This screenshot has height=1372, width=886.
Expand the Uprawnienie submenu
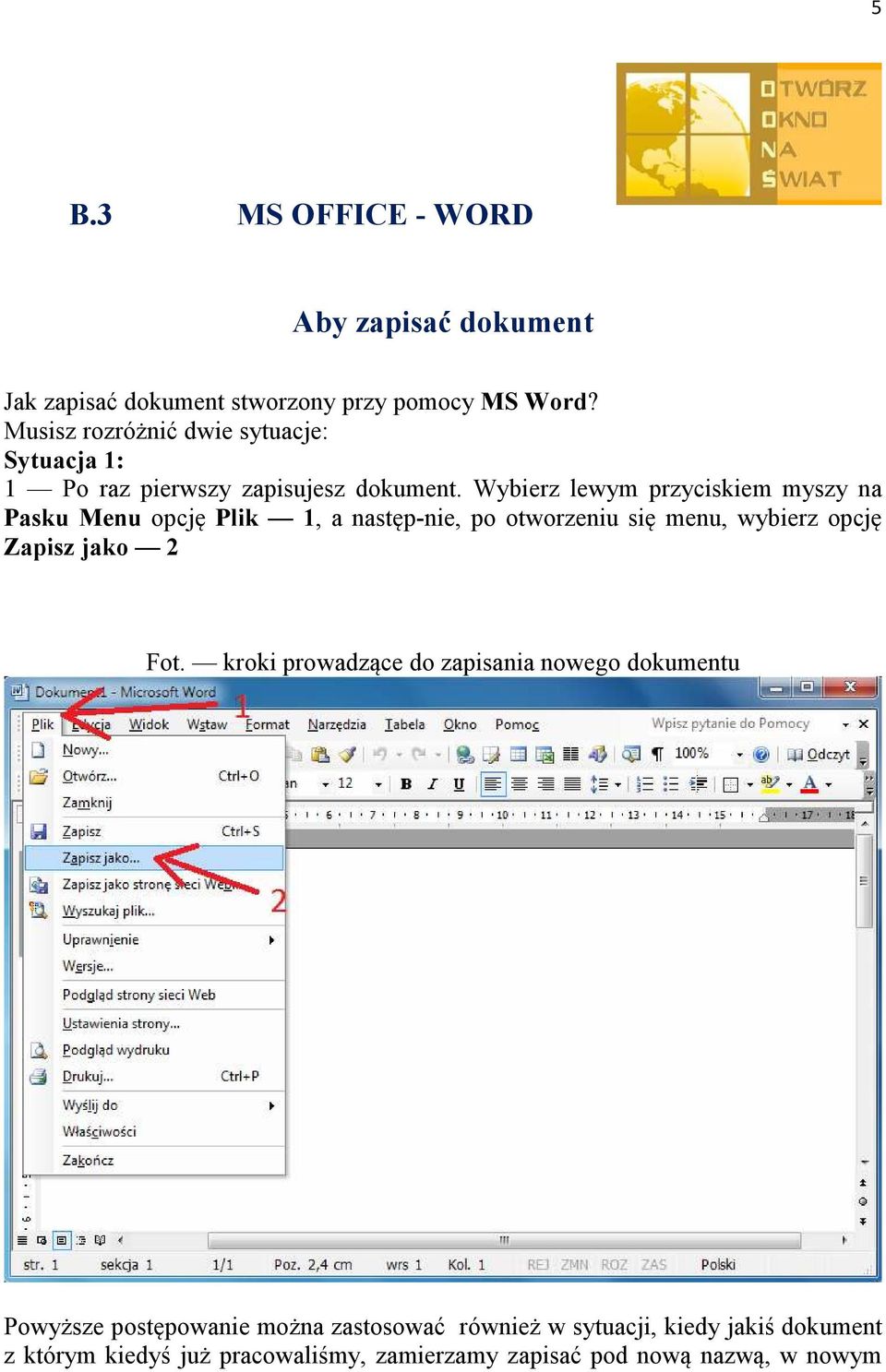(271, 940)
